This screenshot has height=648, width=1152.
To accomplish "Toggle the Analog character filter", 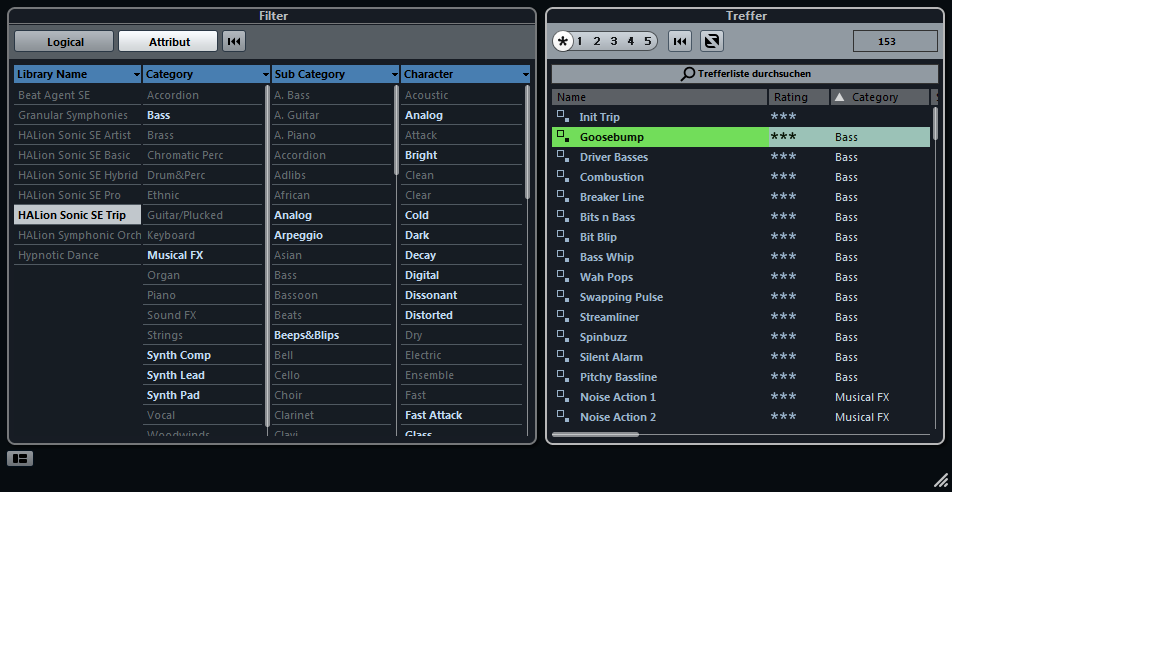I will [461, 115].
